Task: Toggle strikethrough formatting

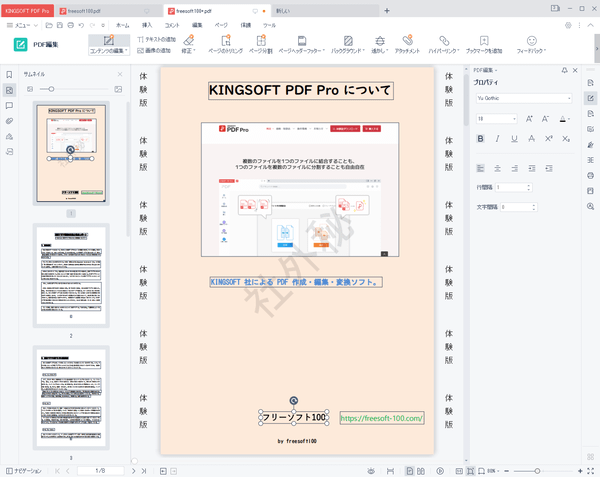Action: tap(532, 139)
